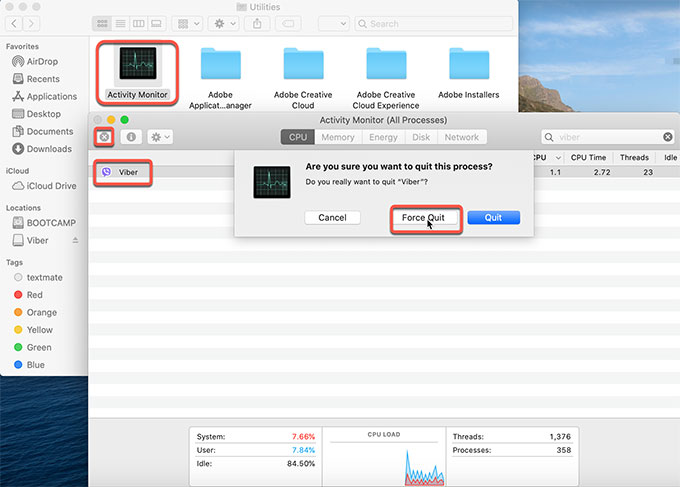Switch Finder to list view
Viewport: 680px width, 487px height.
coord(120,23)
